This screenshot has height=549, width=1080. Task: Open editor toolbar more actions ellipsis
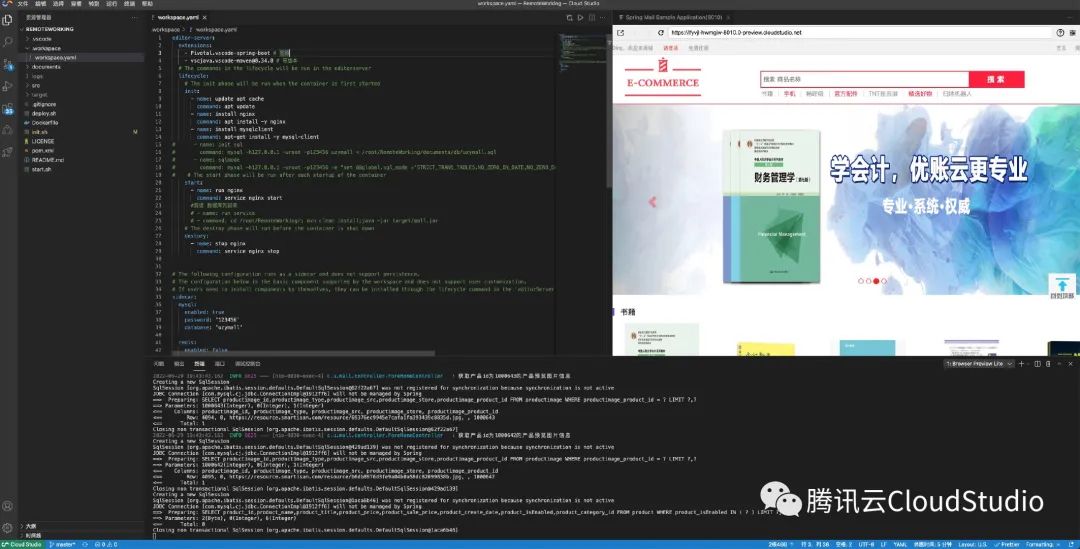[601, 17]
